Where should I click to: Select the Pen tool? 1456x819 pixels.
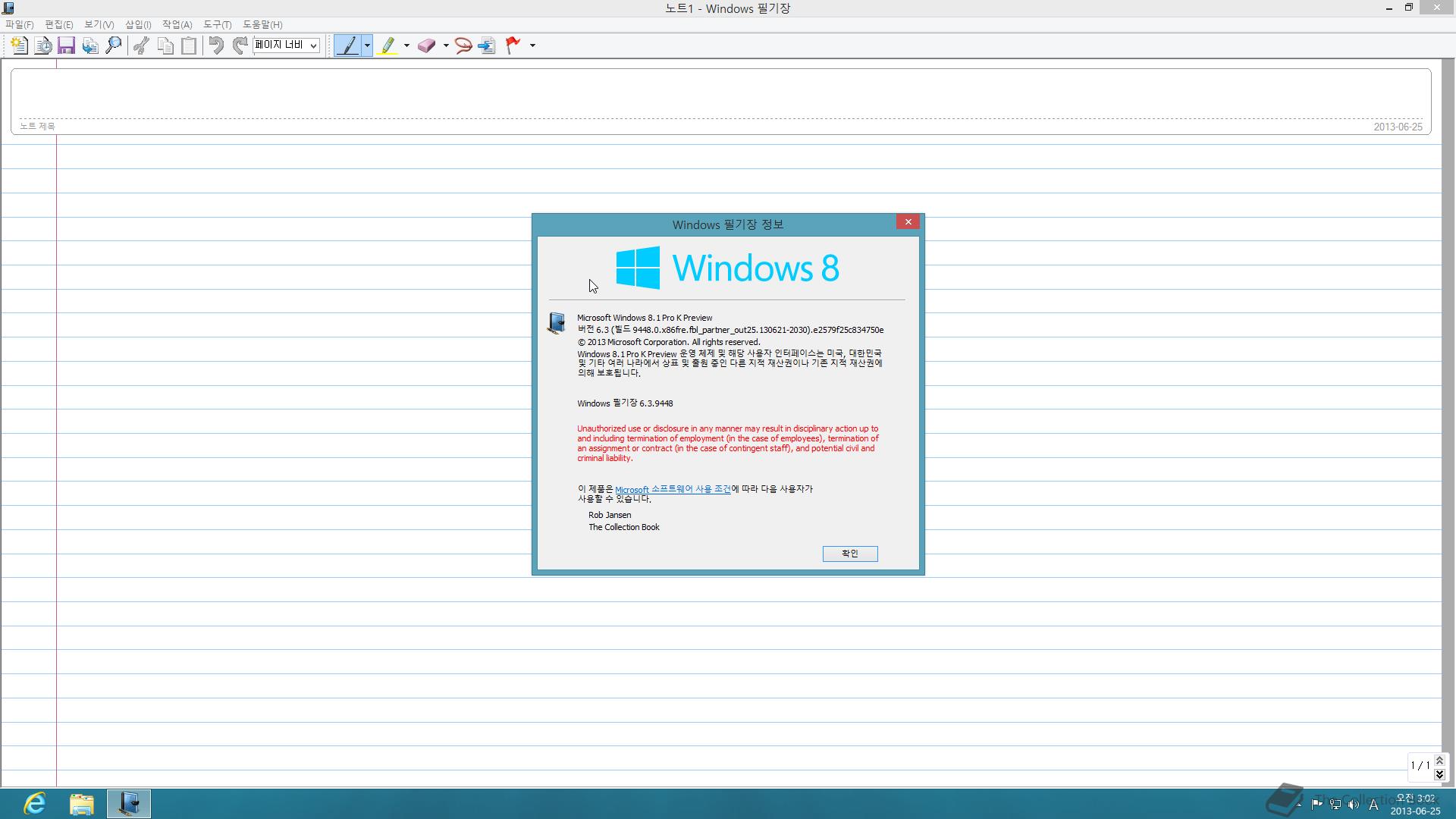pyautogui.click(x=348, y=45)
